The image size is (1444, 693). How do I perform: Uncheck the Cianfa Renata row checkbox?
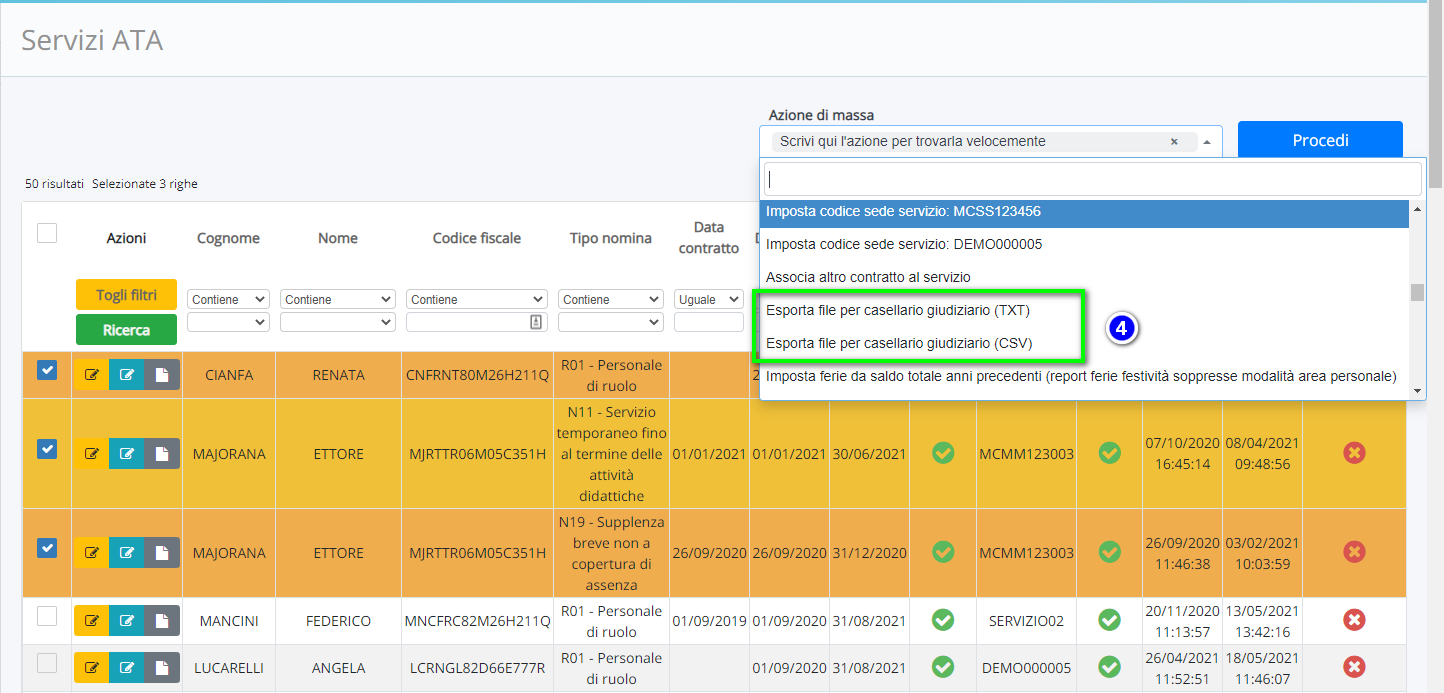point(47,370)
